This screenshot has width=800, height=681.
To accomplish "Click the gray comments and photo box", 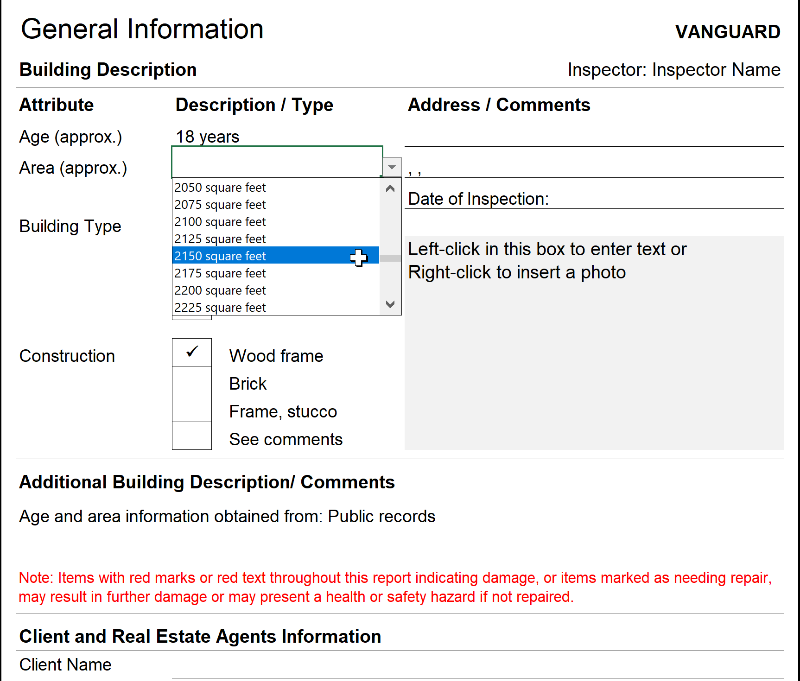I will tap(593, 350).
